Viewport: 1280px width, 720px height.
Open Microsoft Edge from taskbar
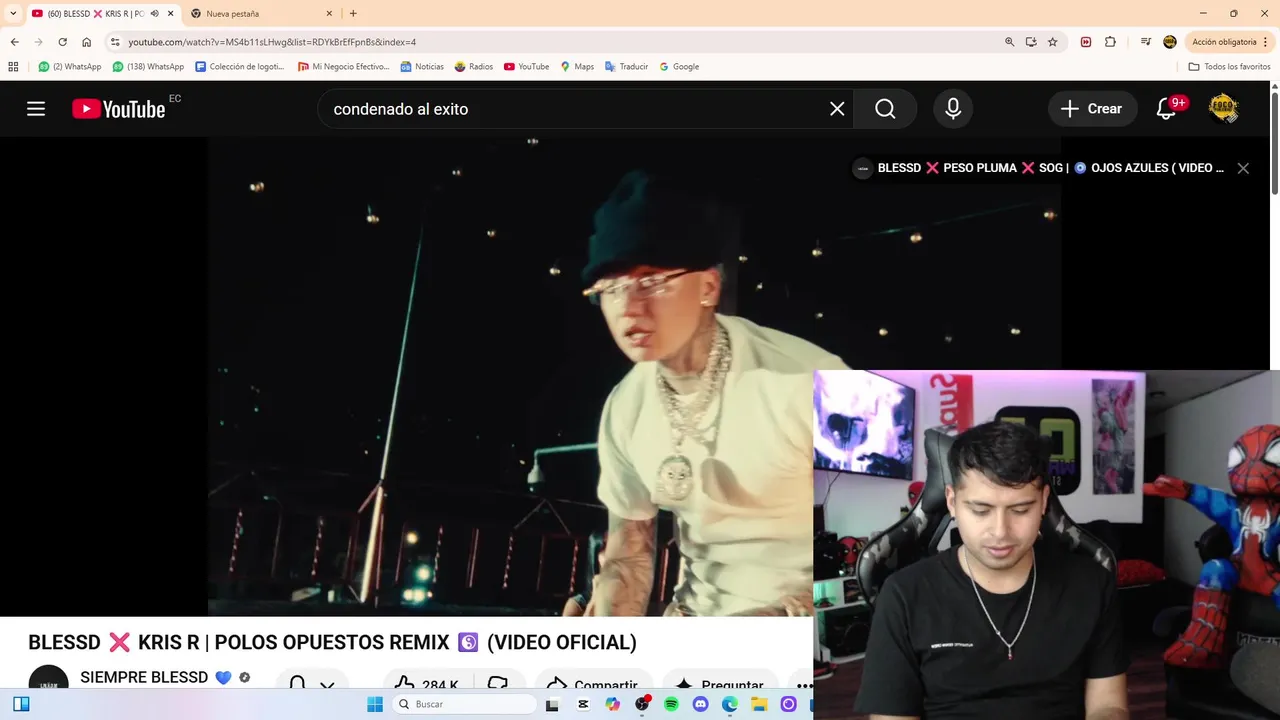point(730,704)
